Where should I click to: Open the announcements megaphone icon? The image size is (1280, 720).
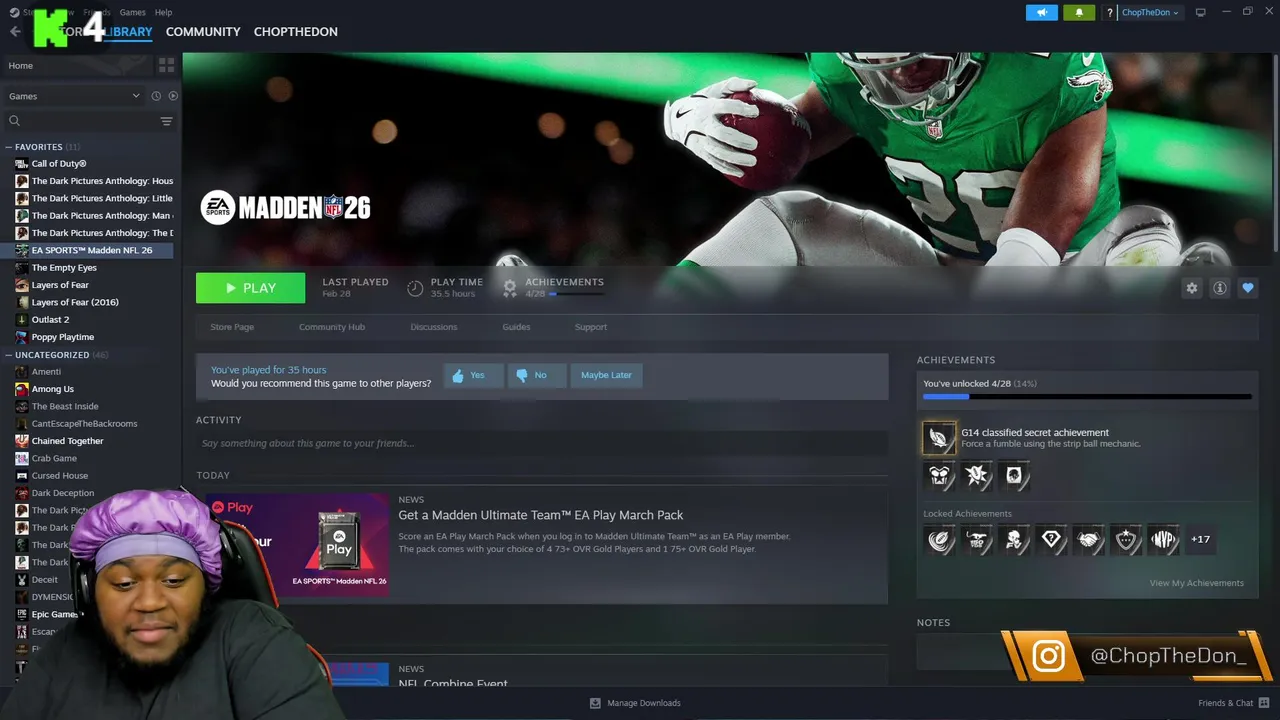tap(1041, 12)
